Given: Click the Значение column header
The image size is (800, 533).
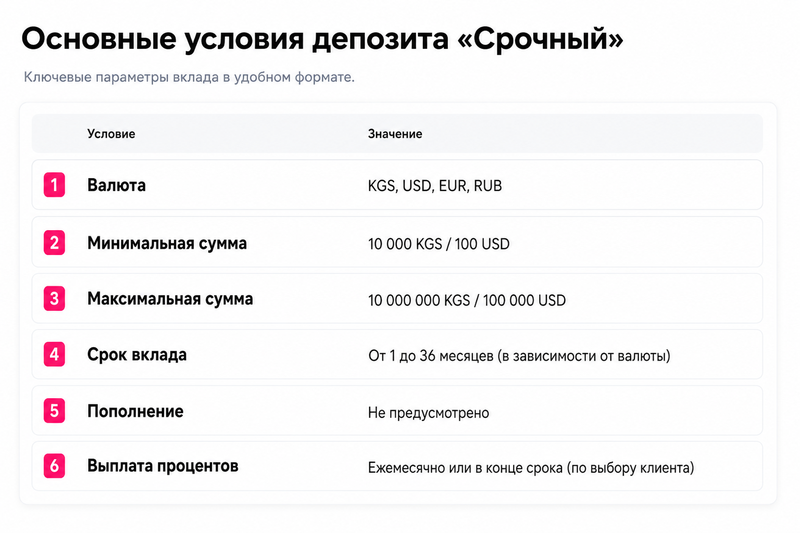Looking at the screenshot, I should (395, 134).
